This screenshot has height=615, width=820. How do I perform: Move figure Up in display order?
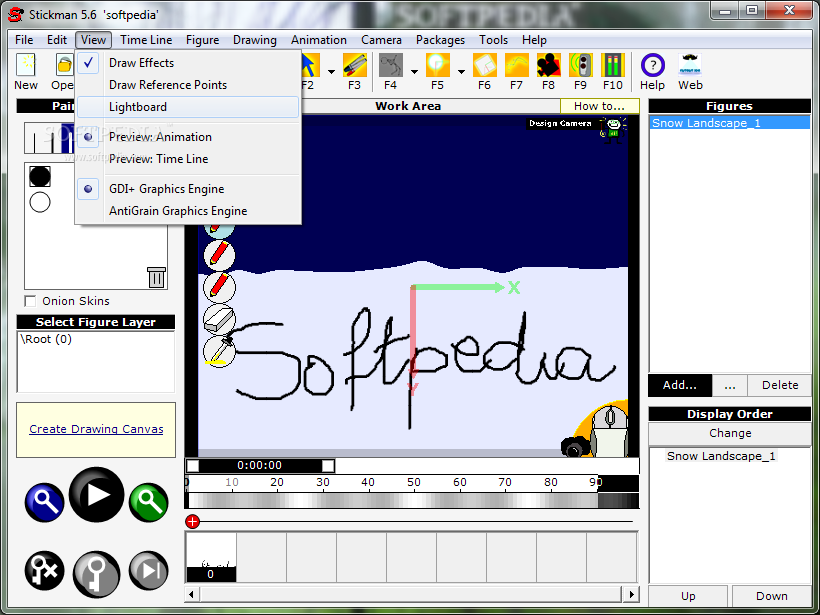[x=688, y=596]
